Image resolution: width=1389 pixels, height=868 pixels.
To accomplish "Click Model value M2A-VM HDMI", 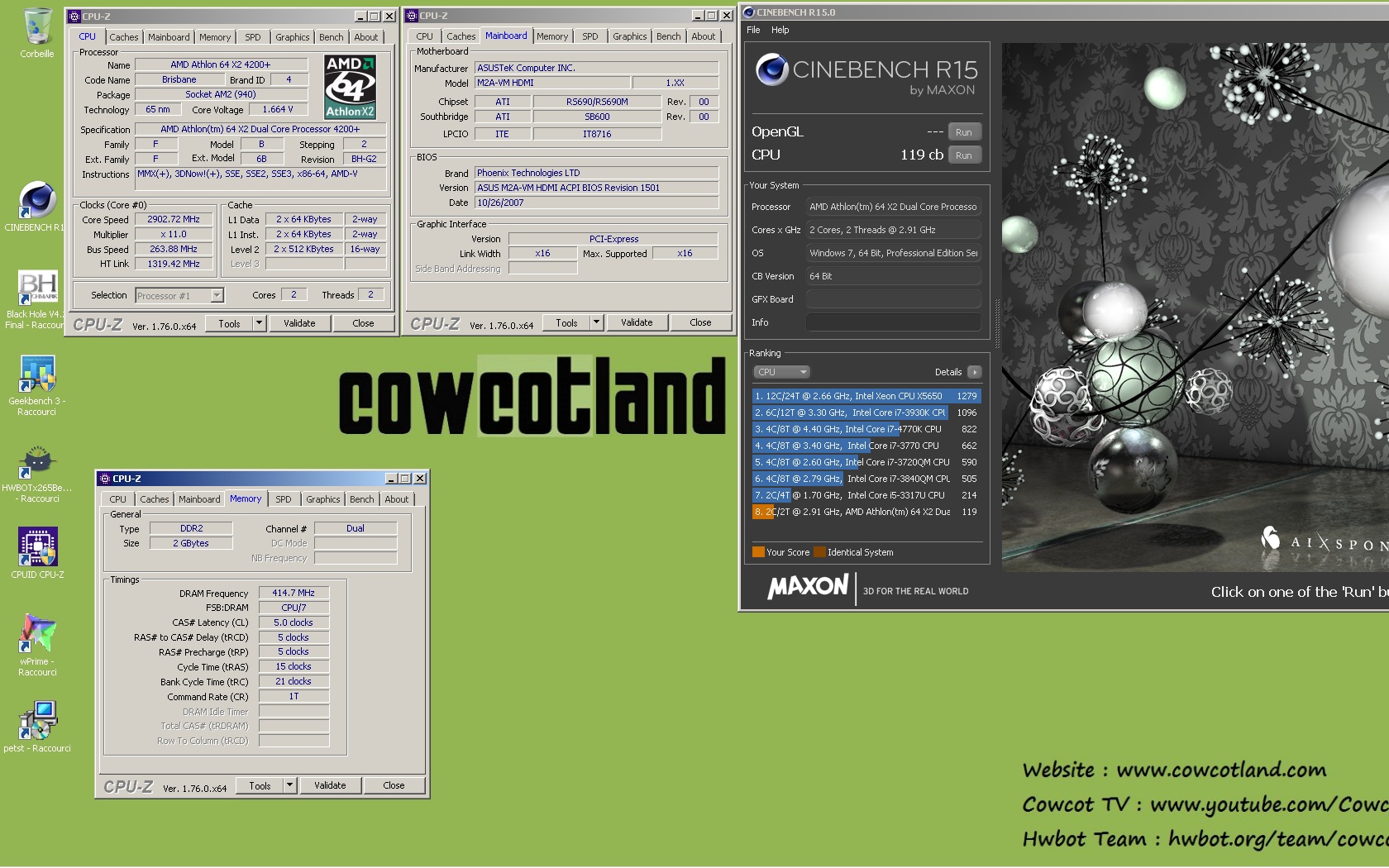I will coord(552,83).
